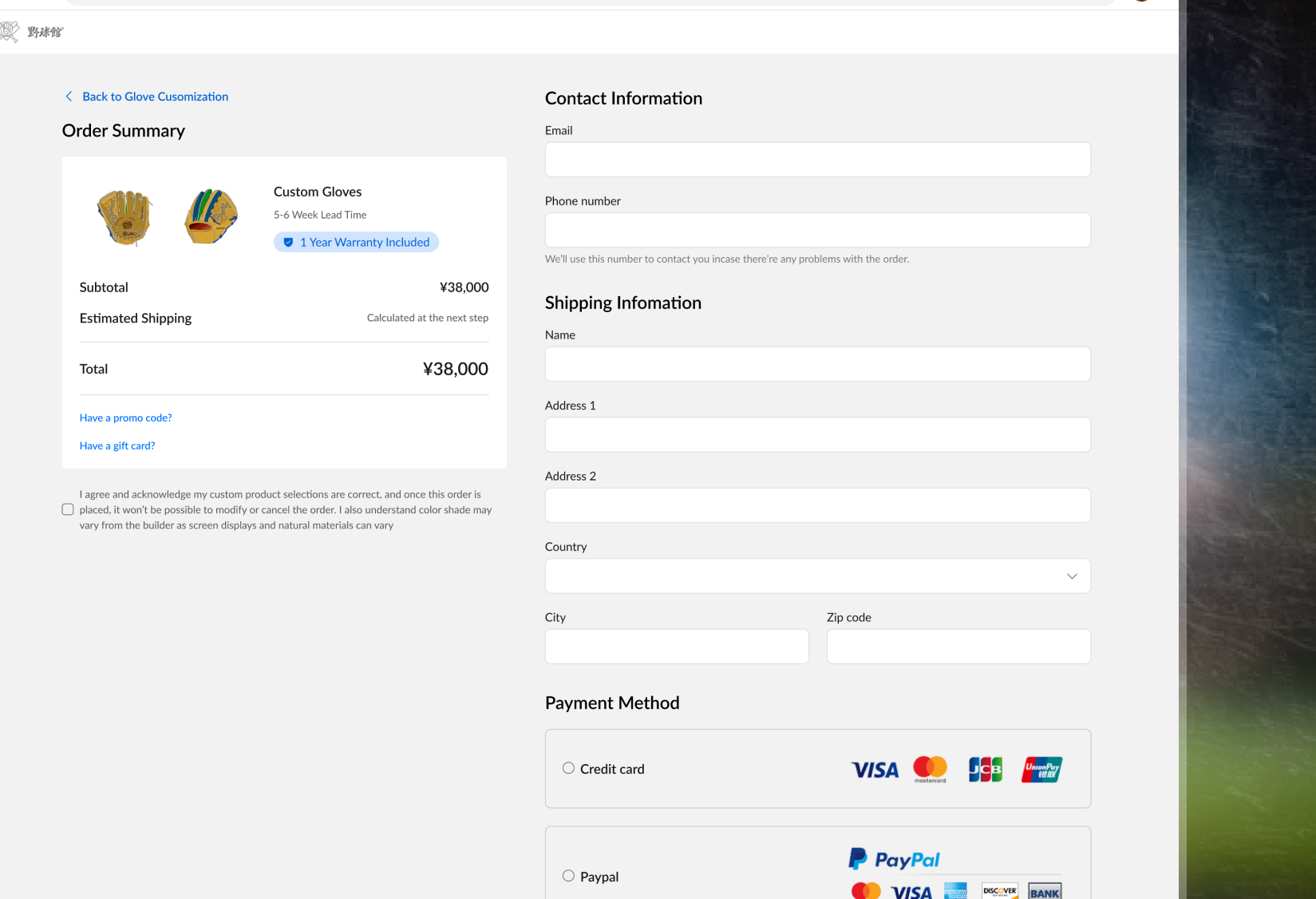The image size is (1316, 899).
Task: Click Back to Glove Cusomization link
Action: pos(155,97)
